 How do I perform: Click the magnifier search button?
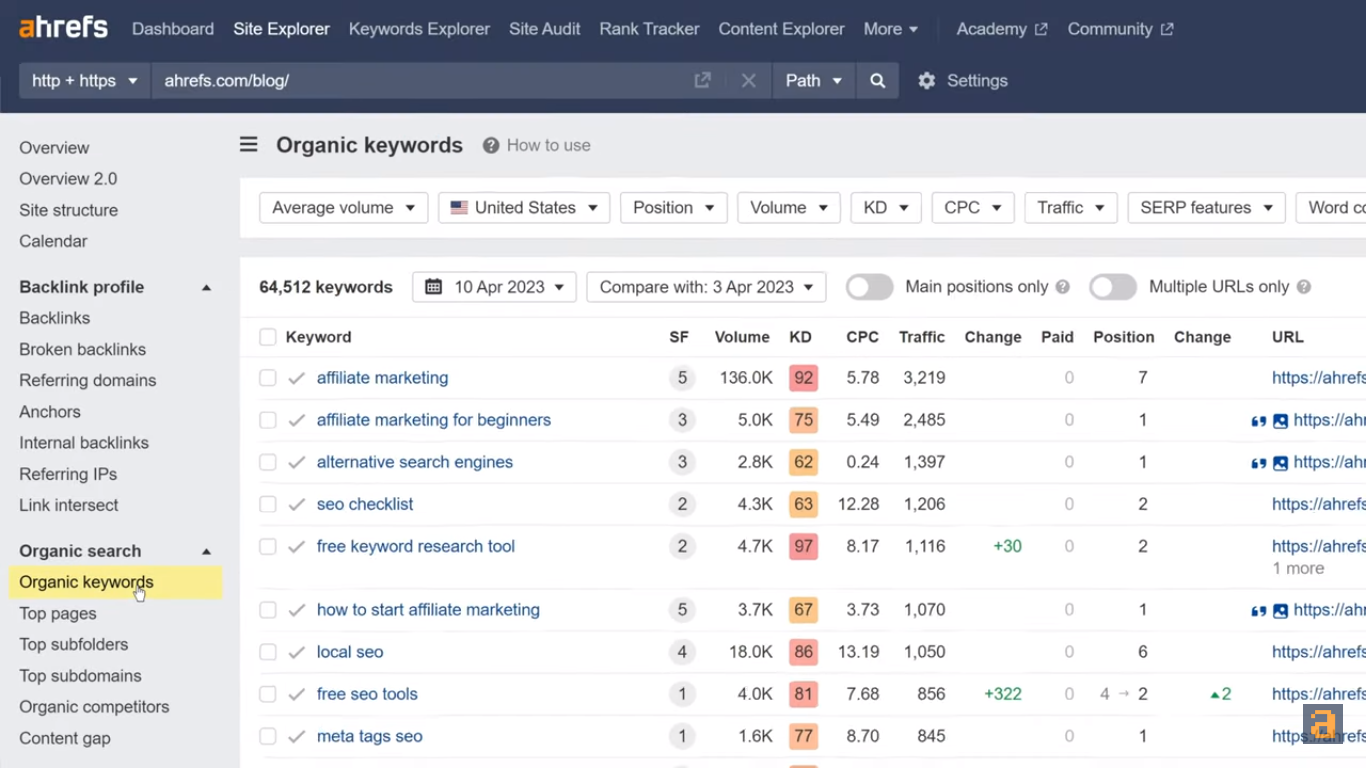point(877,81)
